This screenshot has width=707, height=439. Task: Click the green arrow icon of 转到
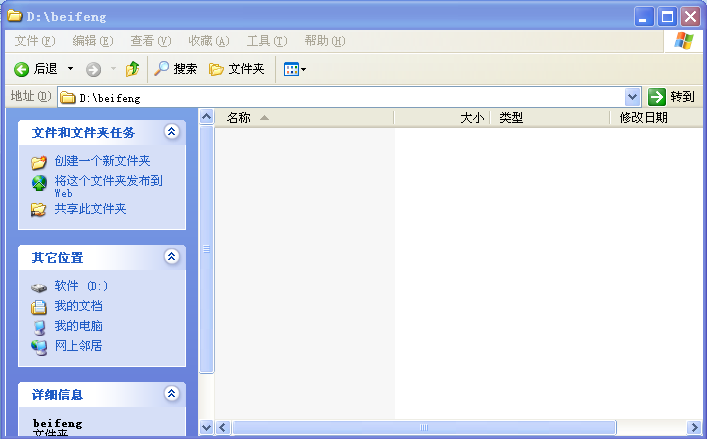point(656,97)
